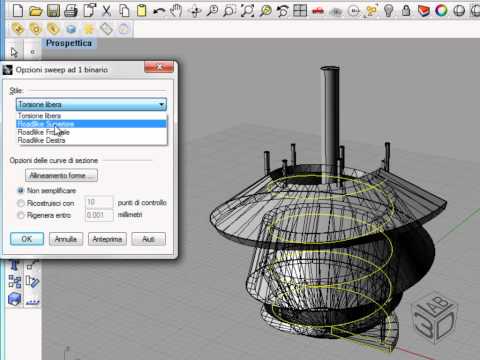Viewport: 480px width, 360px height.
Task: Open the Stile combo box arrow
Action: point(162,105)
